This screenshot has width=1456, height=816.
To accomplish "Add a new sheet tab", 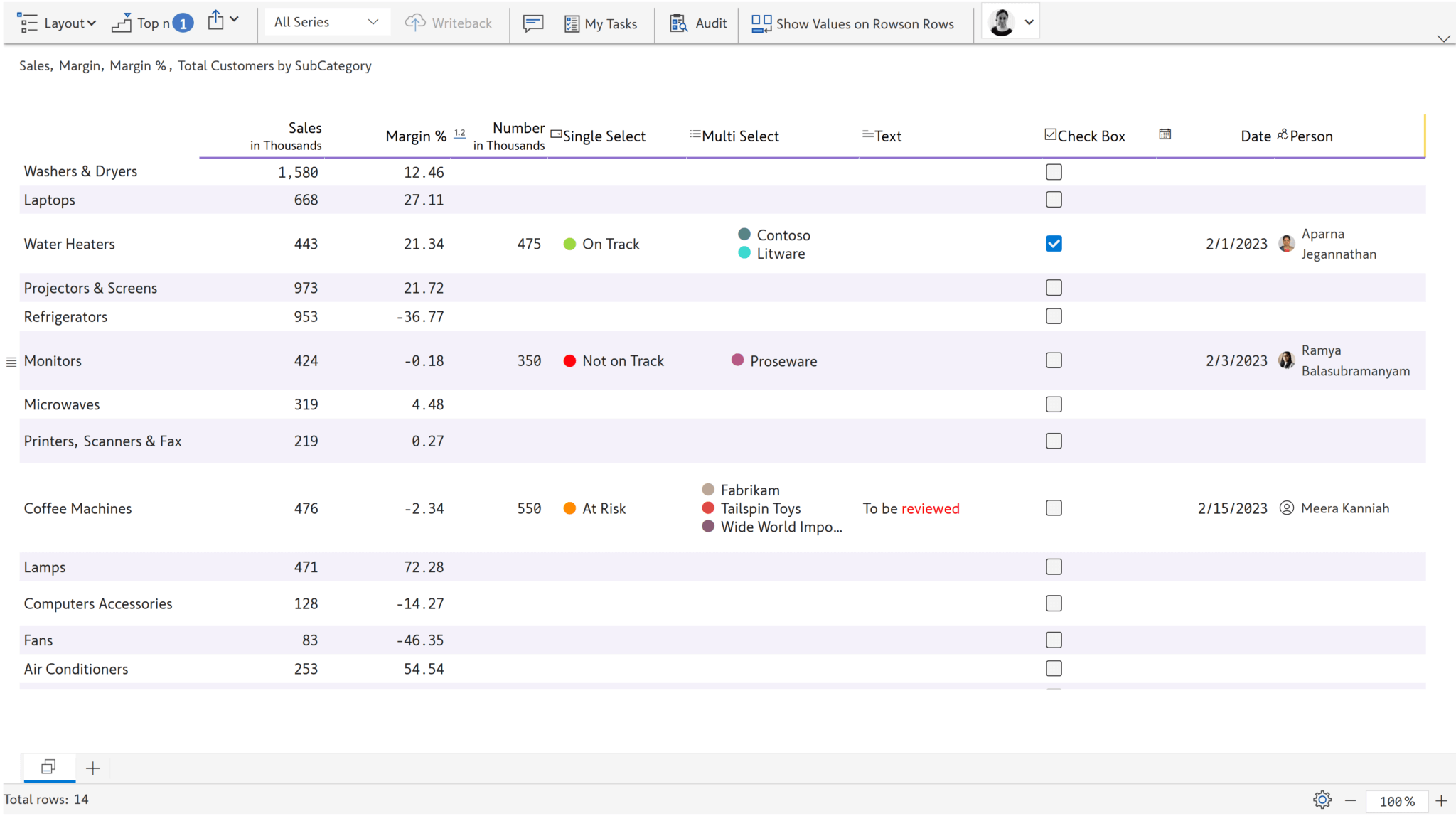I will (93, 768).
